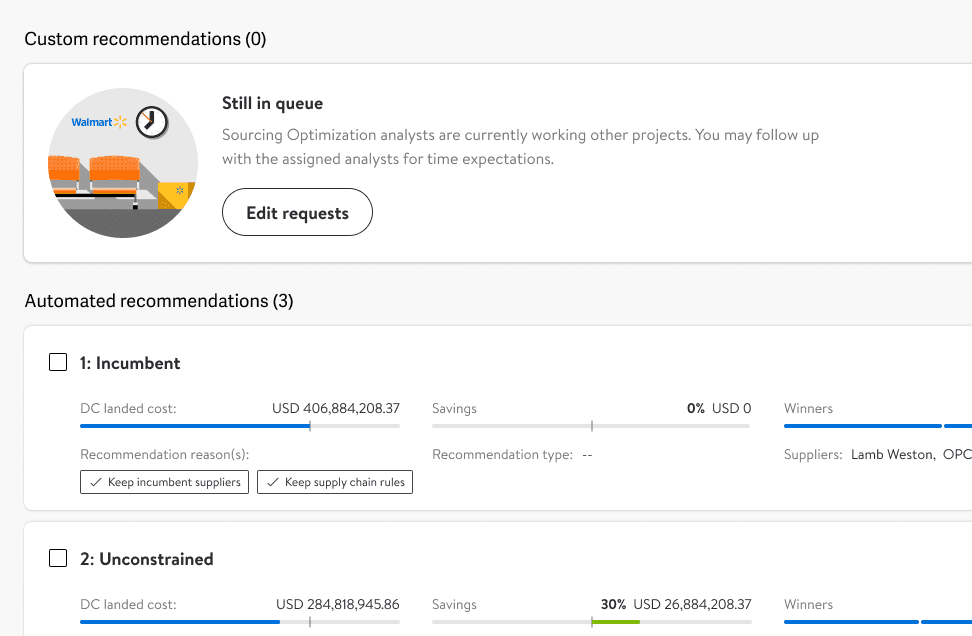Click the Keep supply chain rules tag
Viewport: 972px width, 636px height.
(x=335, y=482)
